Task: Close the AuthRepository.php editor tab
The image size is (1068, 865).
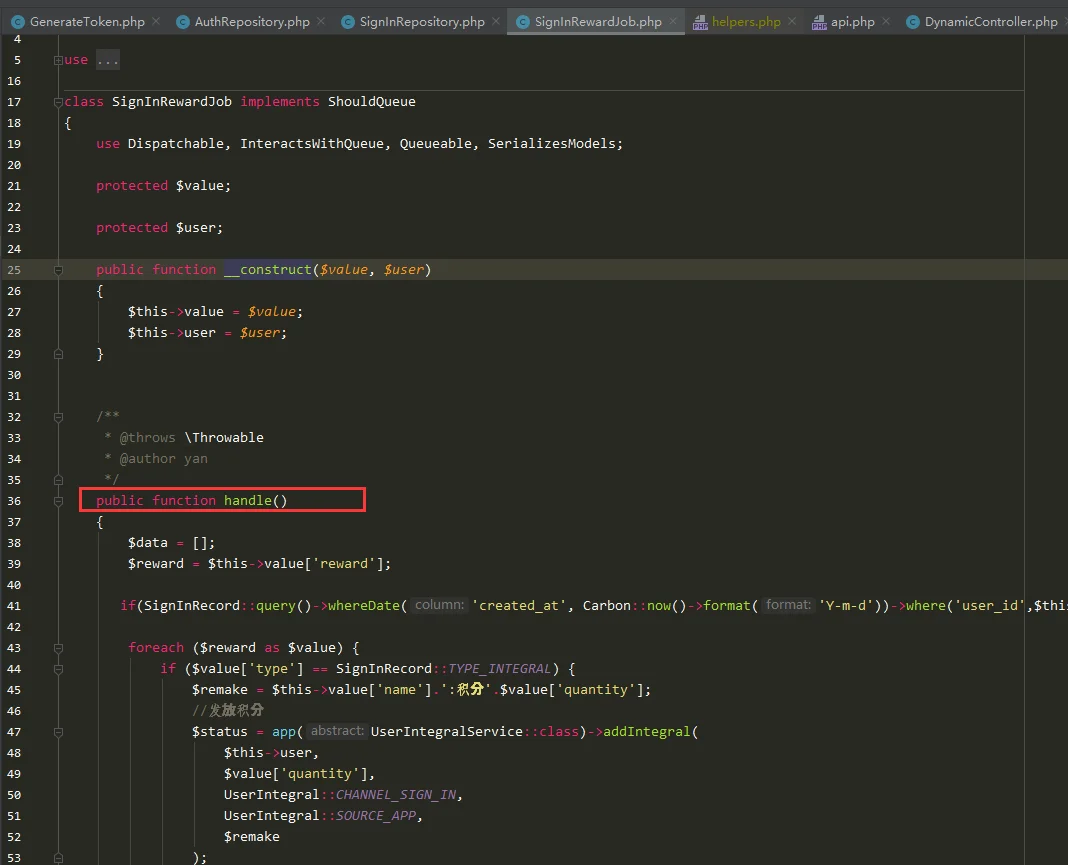Action: pyautogui.click(x=320, y=21)
